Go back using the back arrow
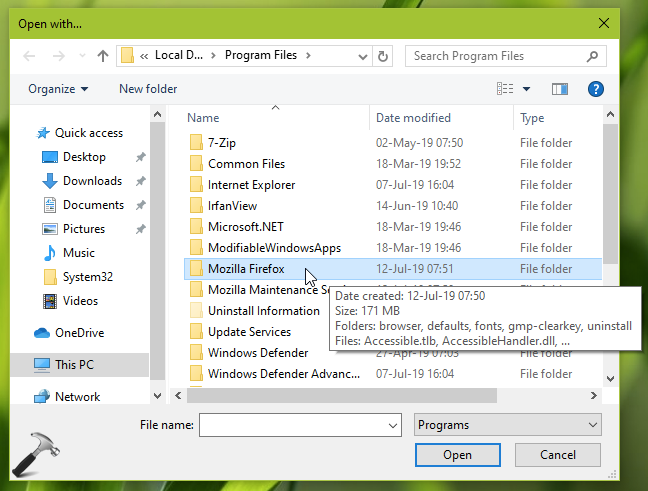 (x=29, y=56)
